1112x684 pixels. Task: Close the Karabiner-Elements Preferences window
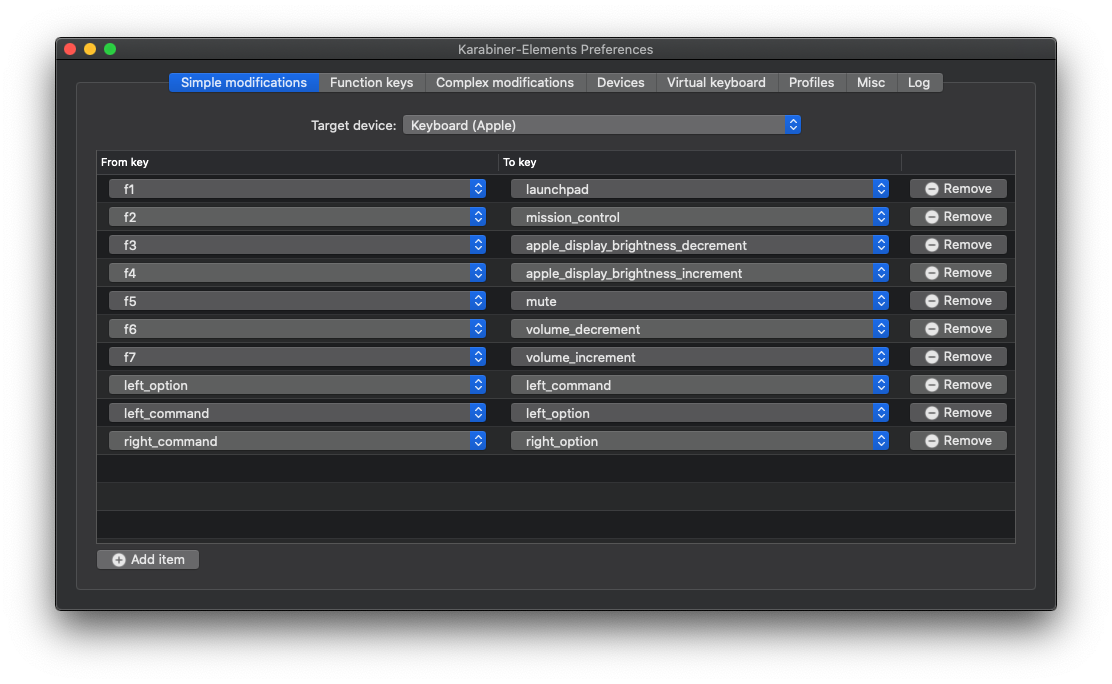(x=70, y=49)
